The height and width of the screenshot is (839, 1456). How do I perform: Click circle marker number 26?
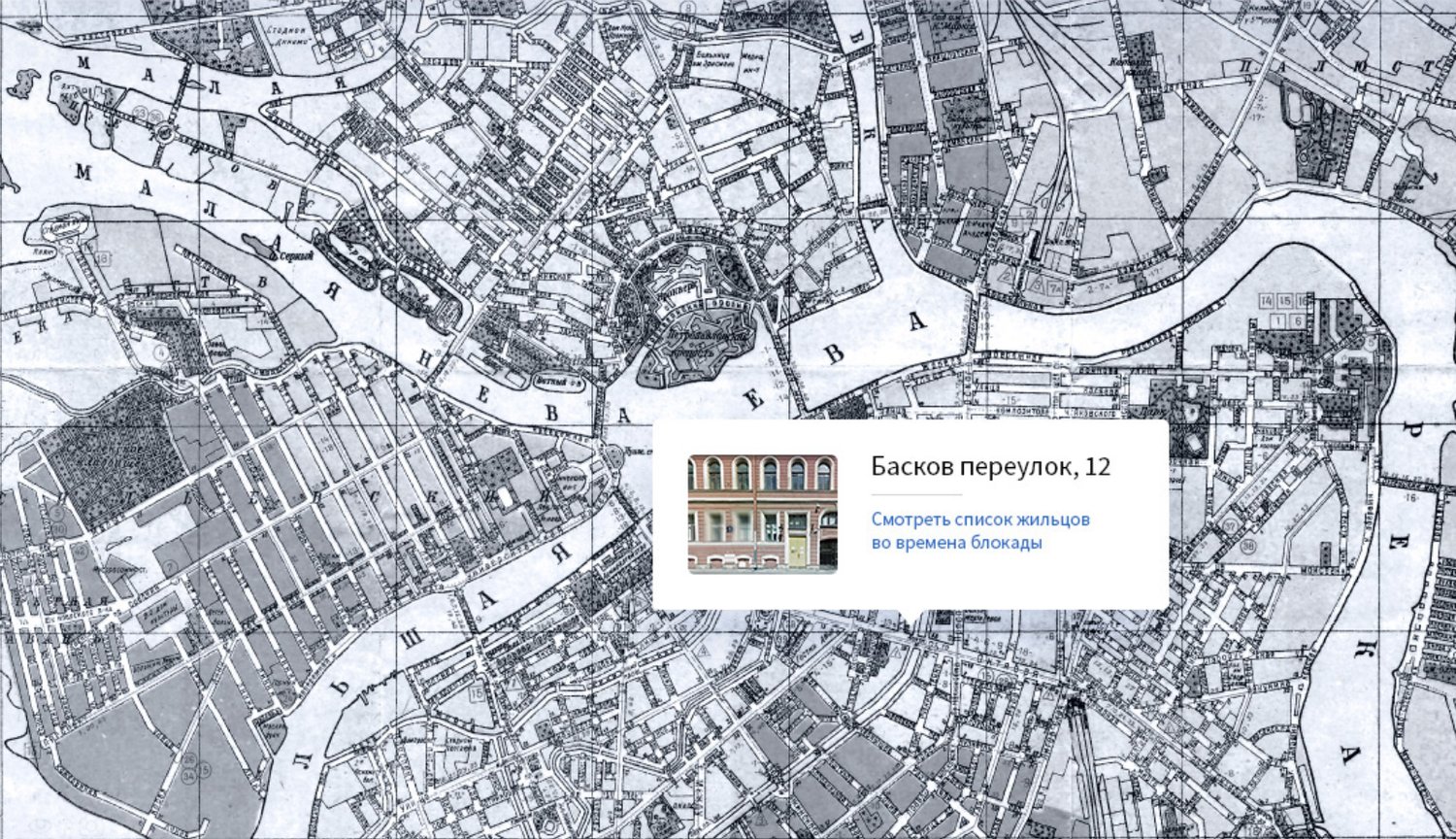[191, 759]
